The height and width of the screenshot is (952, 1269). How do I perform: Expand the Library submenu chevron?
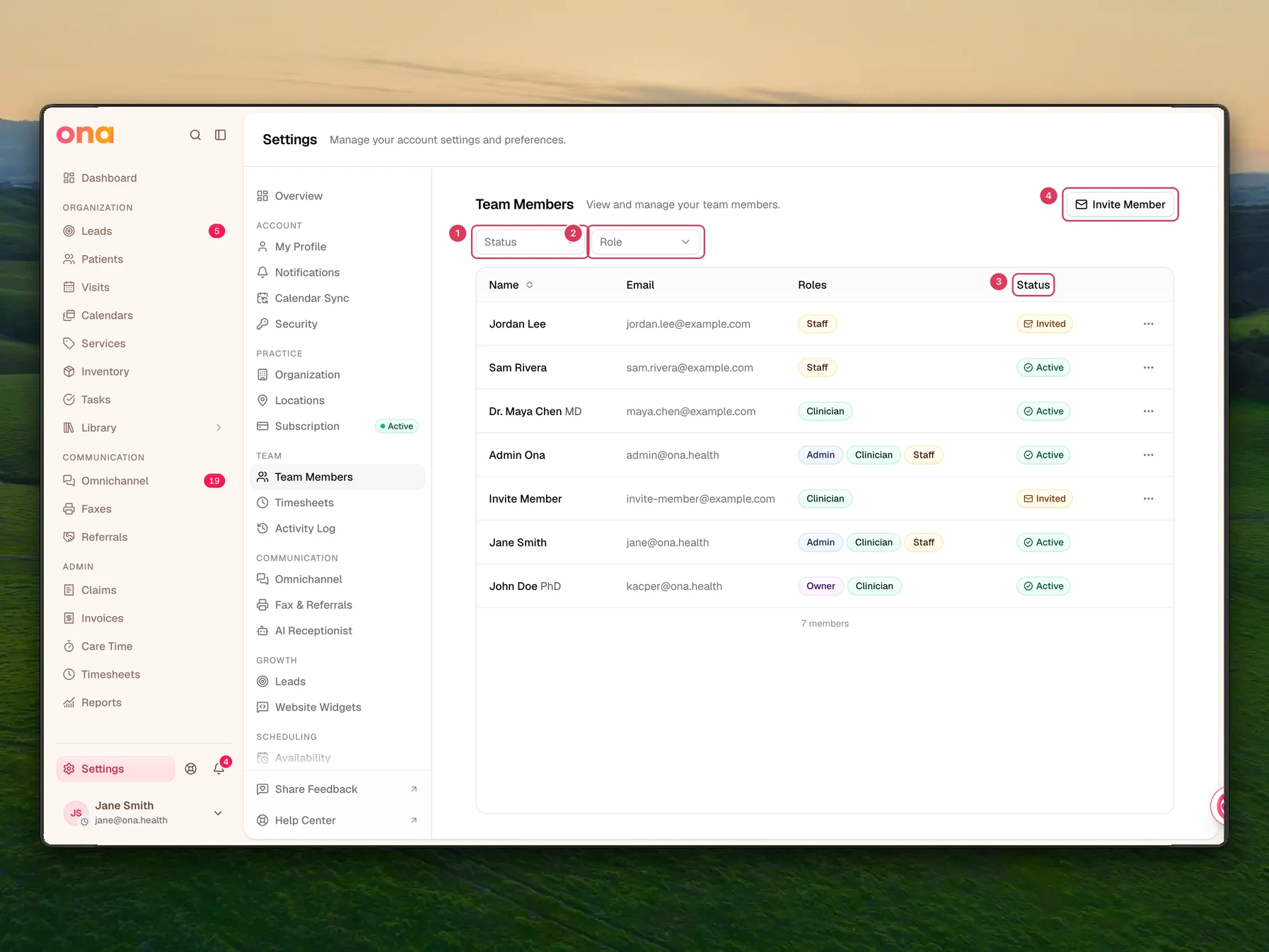pos(219,428)
